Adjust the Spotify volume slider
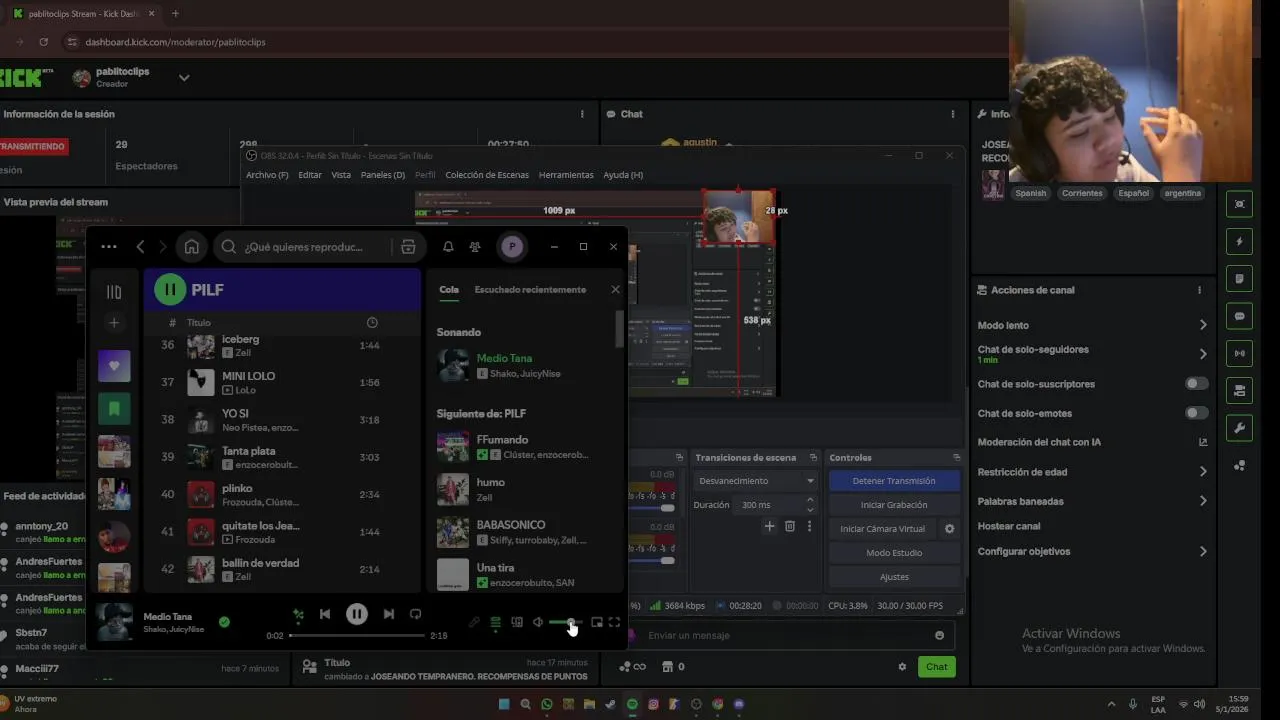The width and height of the screenshot is (1280, 720). pyautogui.click(x=565, y=622)
